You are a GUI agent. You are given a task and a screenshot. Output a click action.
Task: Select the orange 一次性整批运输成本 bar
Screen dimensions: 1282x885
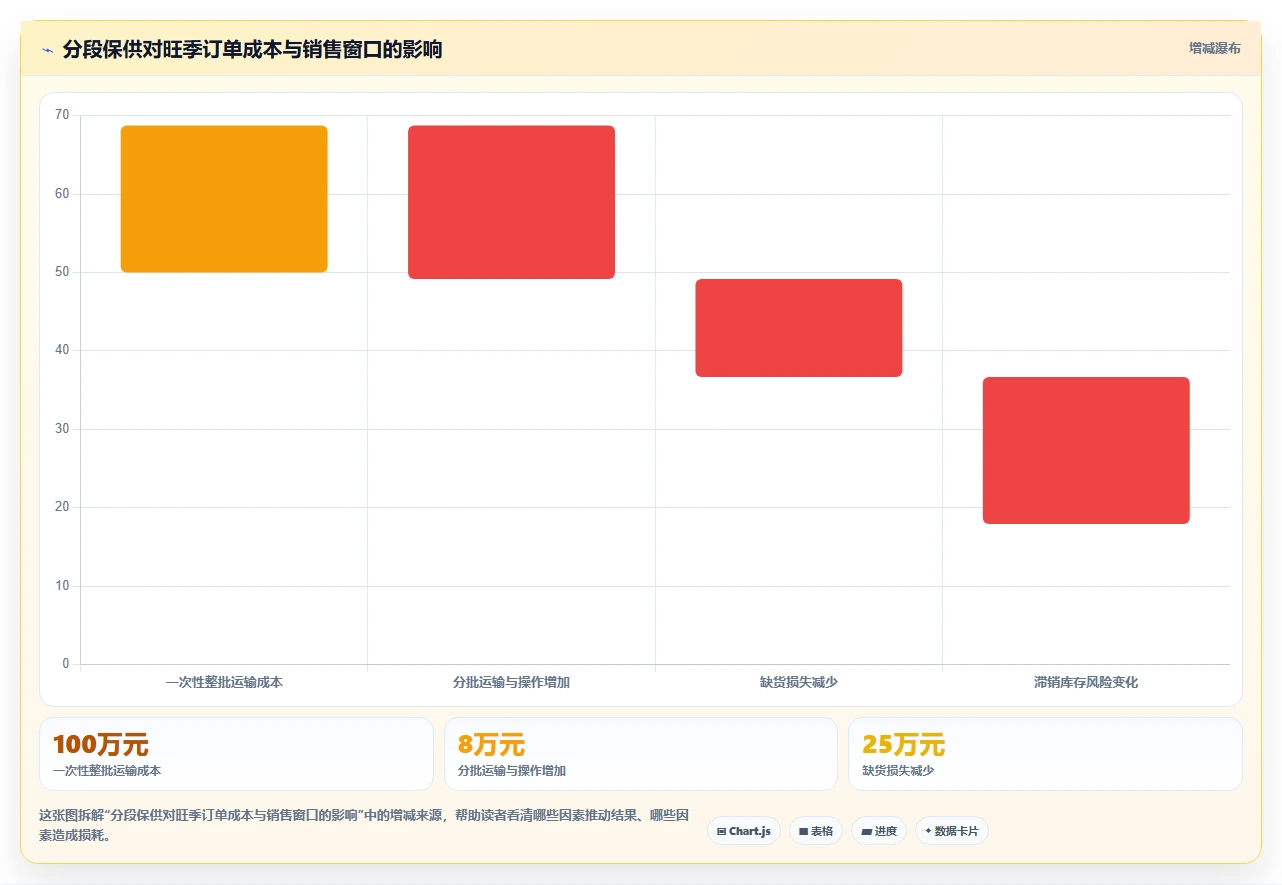(224, 199)
